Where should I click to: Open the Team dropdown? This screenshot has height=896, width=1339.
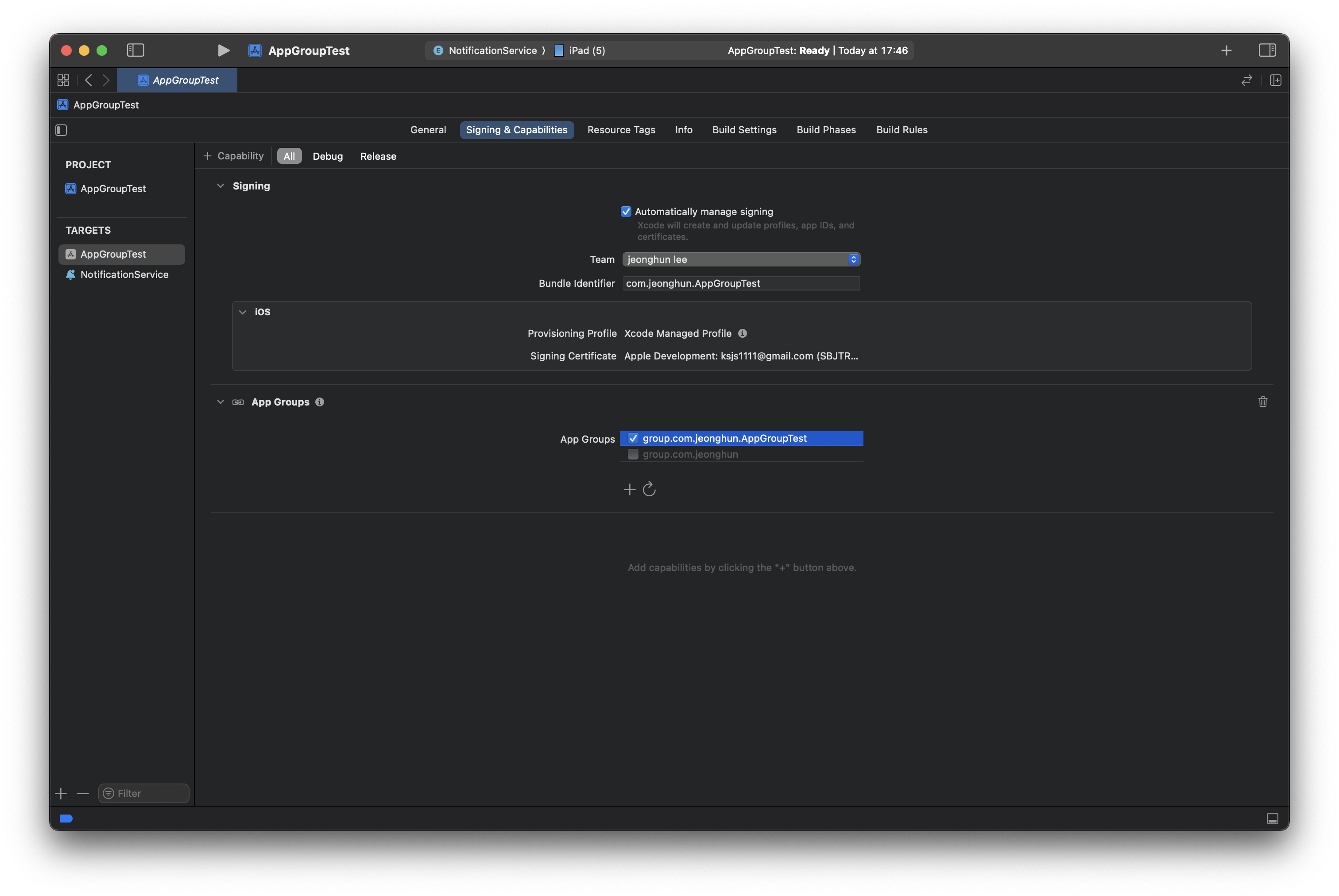(x=741, y=259)
